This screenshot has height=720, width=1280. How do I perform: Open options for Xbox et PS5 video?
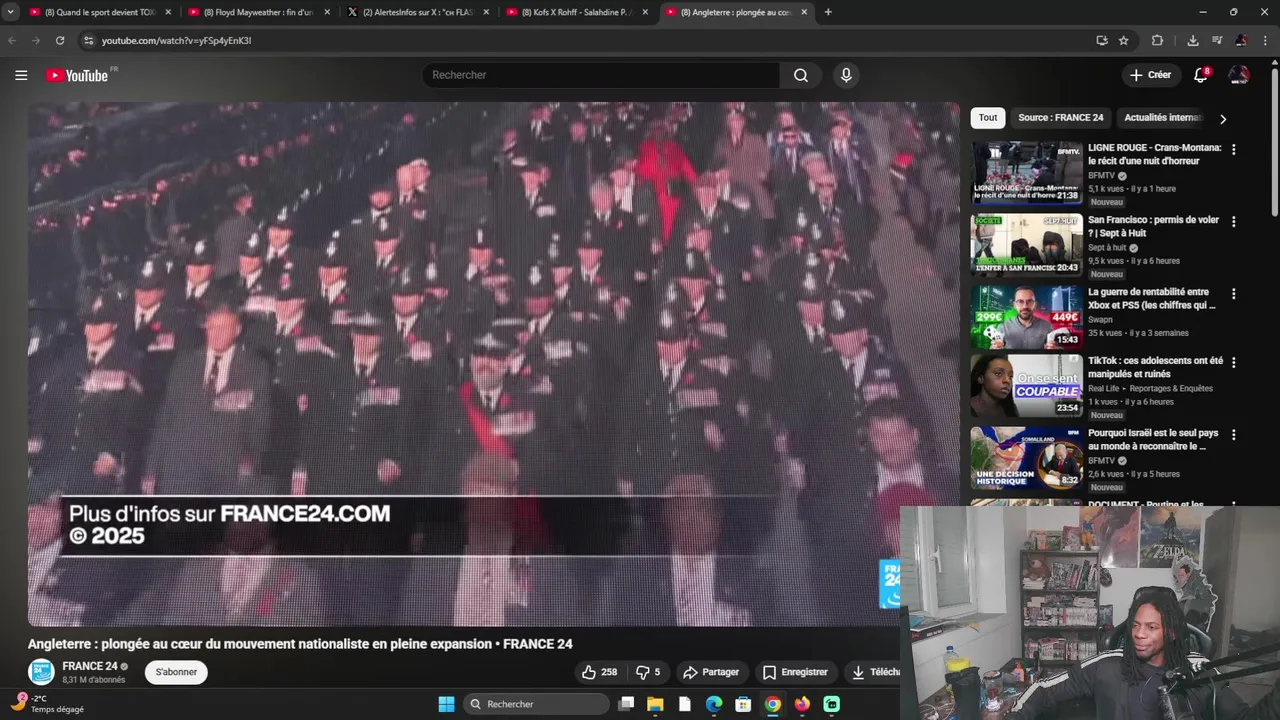(1233, 294)
